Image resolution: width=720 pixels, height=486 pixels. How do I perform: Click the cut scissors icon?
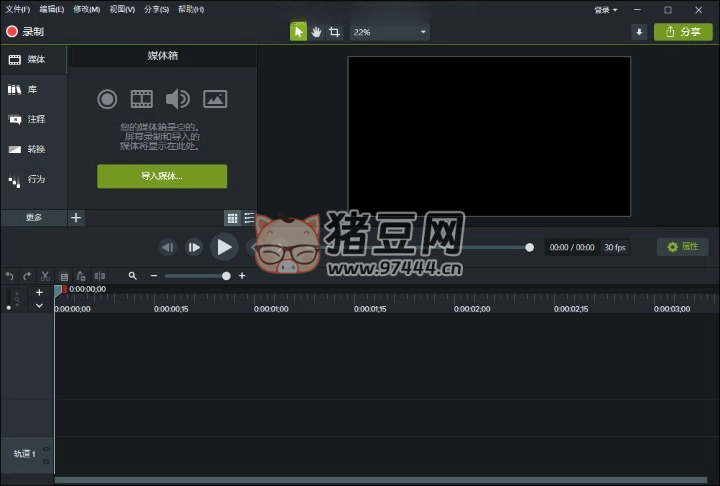pyautogui.click(x=45, y=276)
